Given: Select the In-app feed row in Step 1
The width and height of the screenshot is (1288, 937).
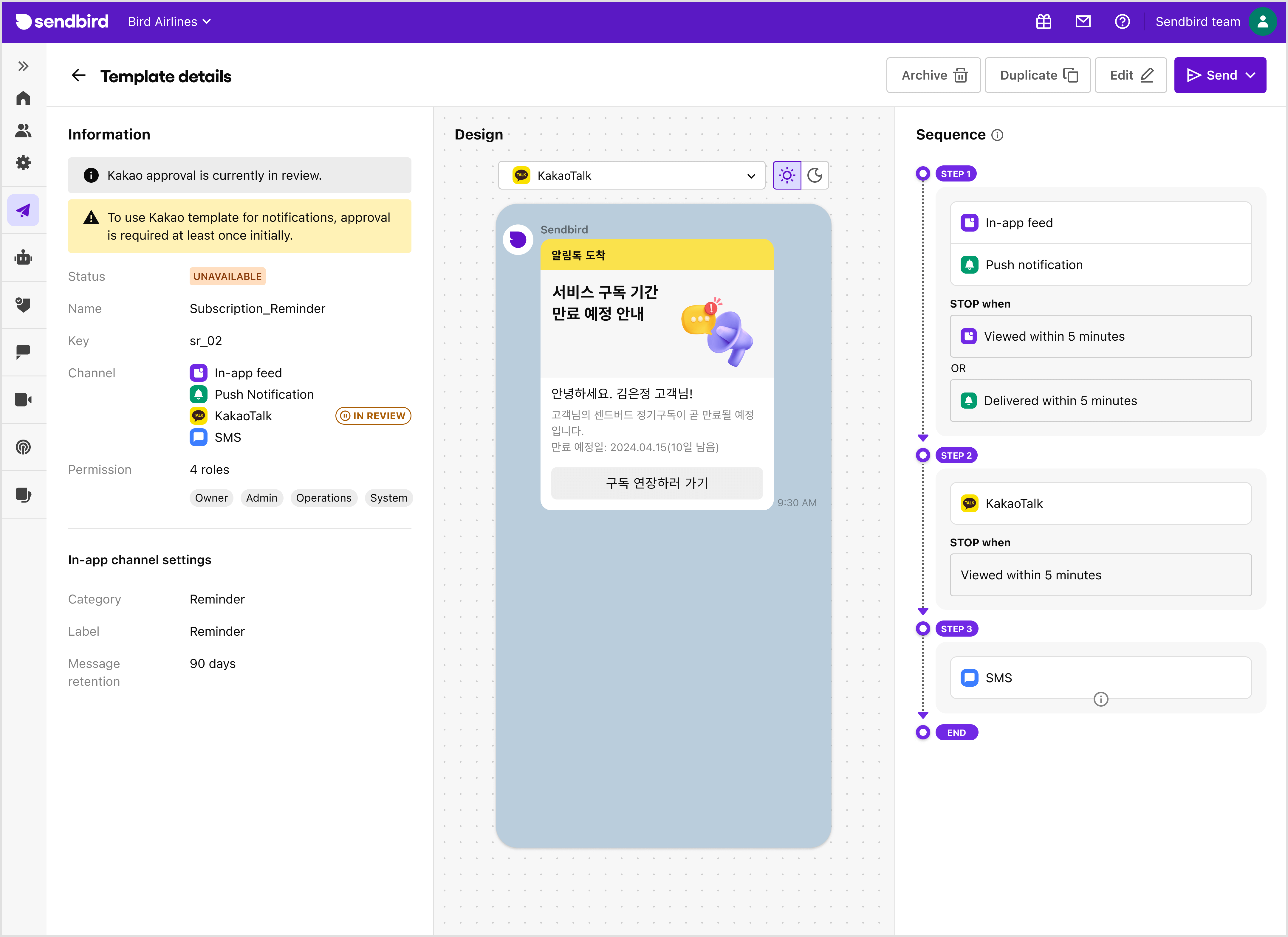Looking at the screenshot, I should point(1100,223).
